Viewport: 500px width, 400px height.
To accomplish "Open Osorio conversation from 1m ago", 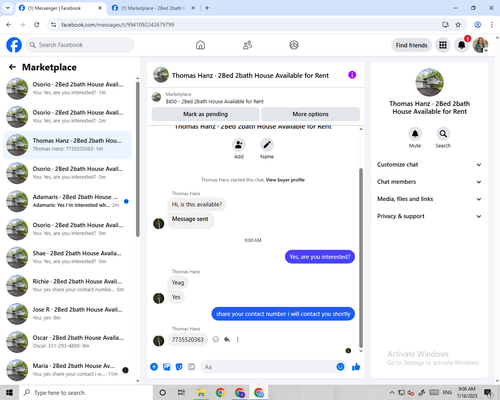I will pos(68,89).
